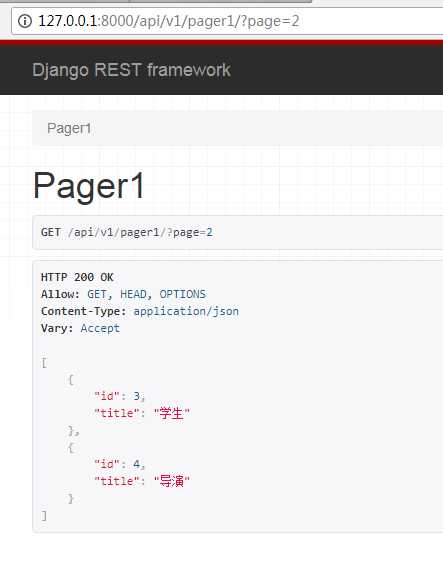Click the large Pager1 page heading
The image size is (443, 578).
tap(89, 186)
